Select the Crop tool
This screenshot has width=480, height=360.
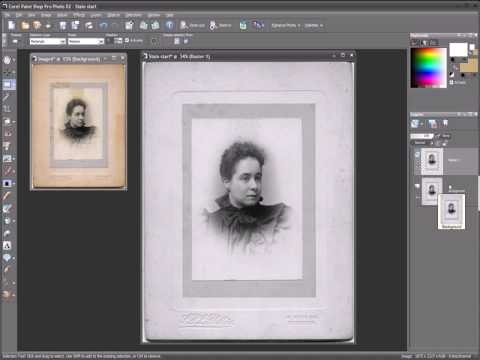tap(7, 109)
